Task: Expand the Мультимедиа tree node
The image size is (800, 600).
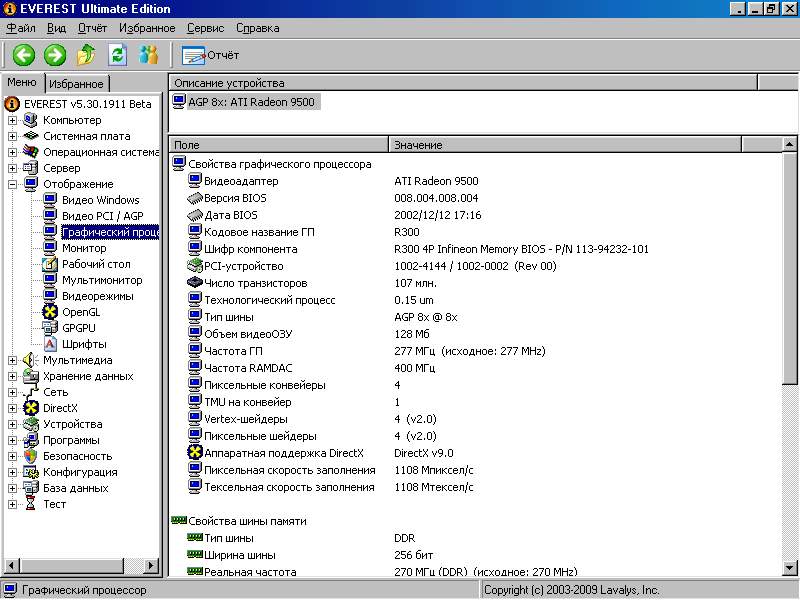Action: 13,360
